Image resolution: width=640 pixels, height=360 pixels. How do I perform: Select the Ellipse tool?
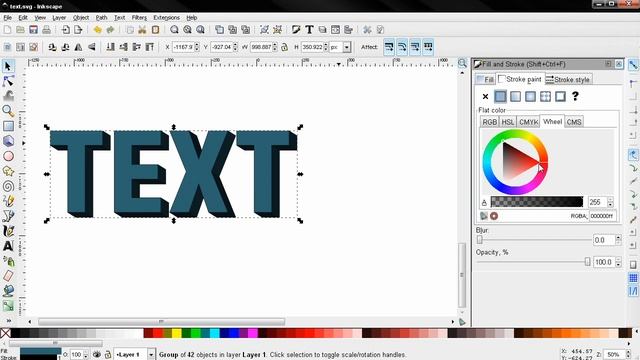point(8,156)
